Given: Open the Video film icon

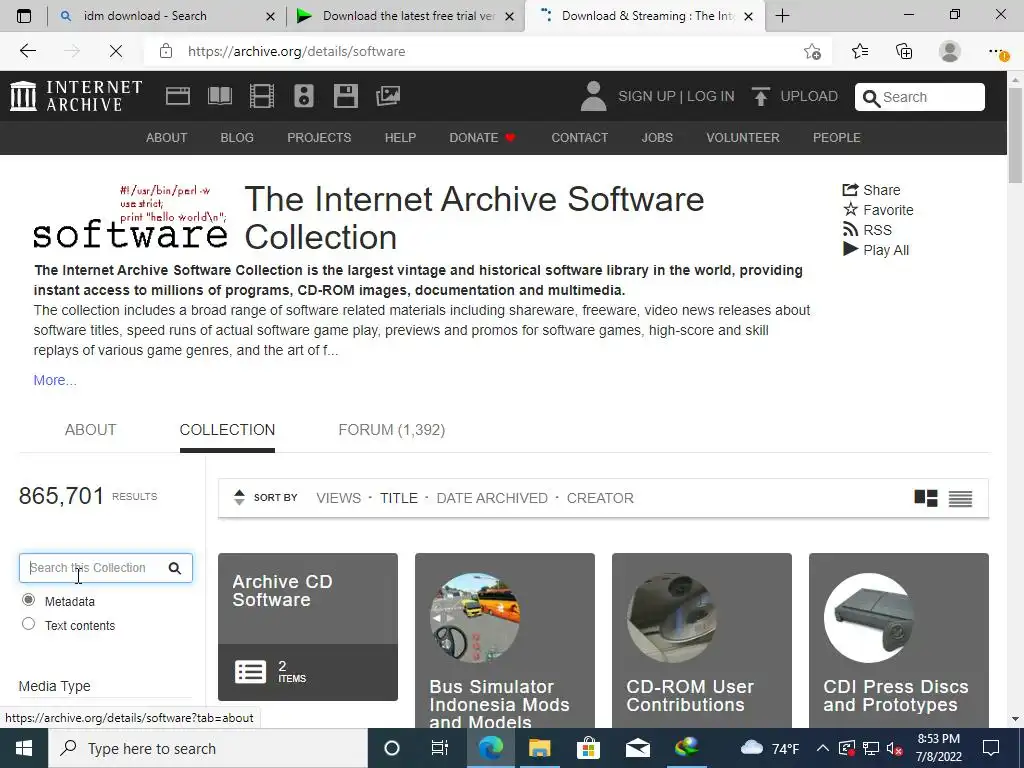Looking at the screenshot, I should tap(262, 96).
